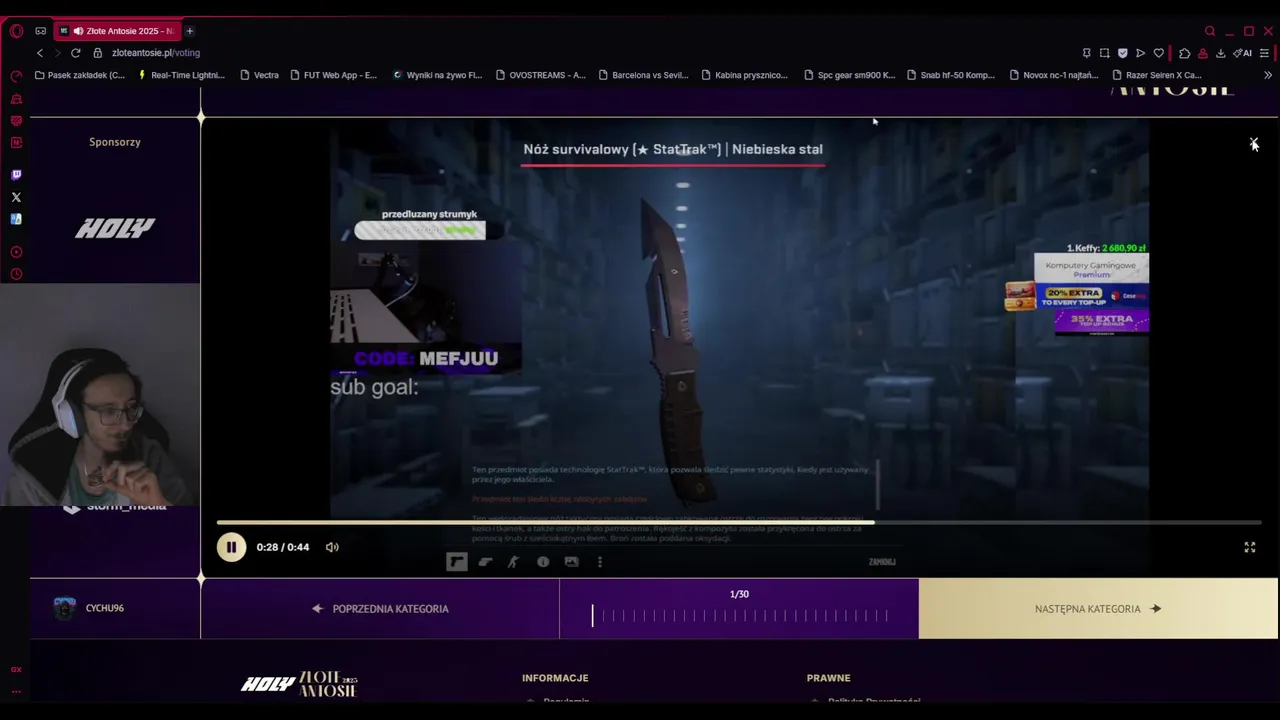Open the blue translate sidebar app icon
This screenshot has width=1280, height=720.
(16, 219)
